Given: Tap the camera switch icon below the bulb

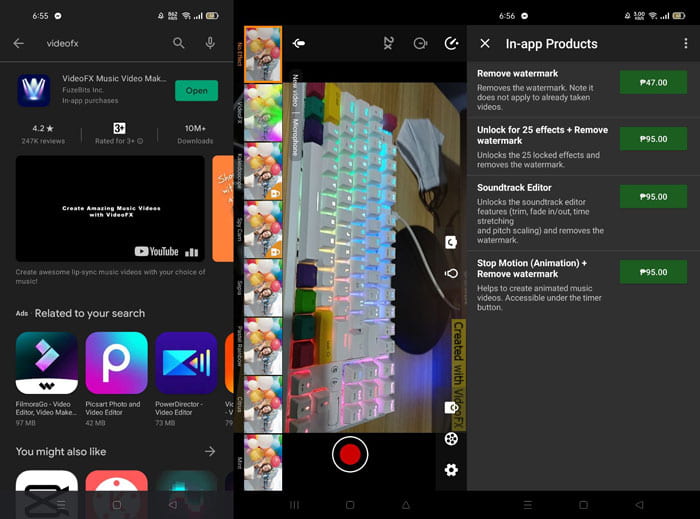Looking at the screenshot, I should tap(451, 407).
